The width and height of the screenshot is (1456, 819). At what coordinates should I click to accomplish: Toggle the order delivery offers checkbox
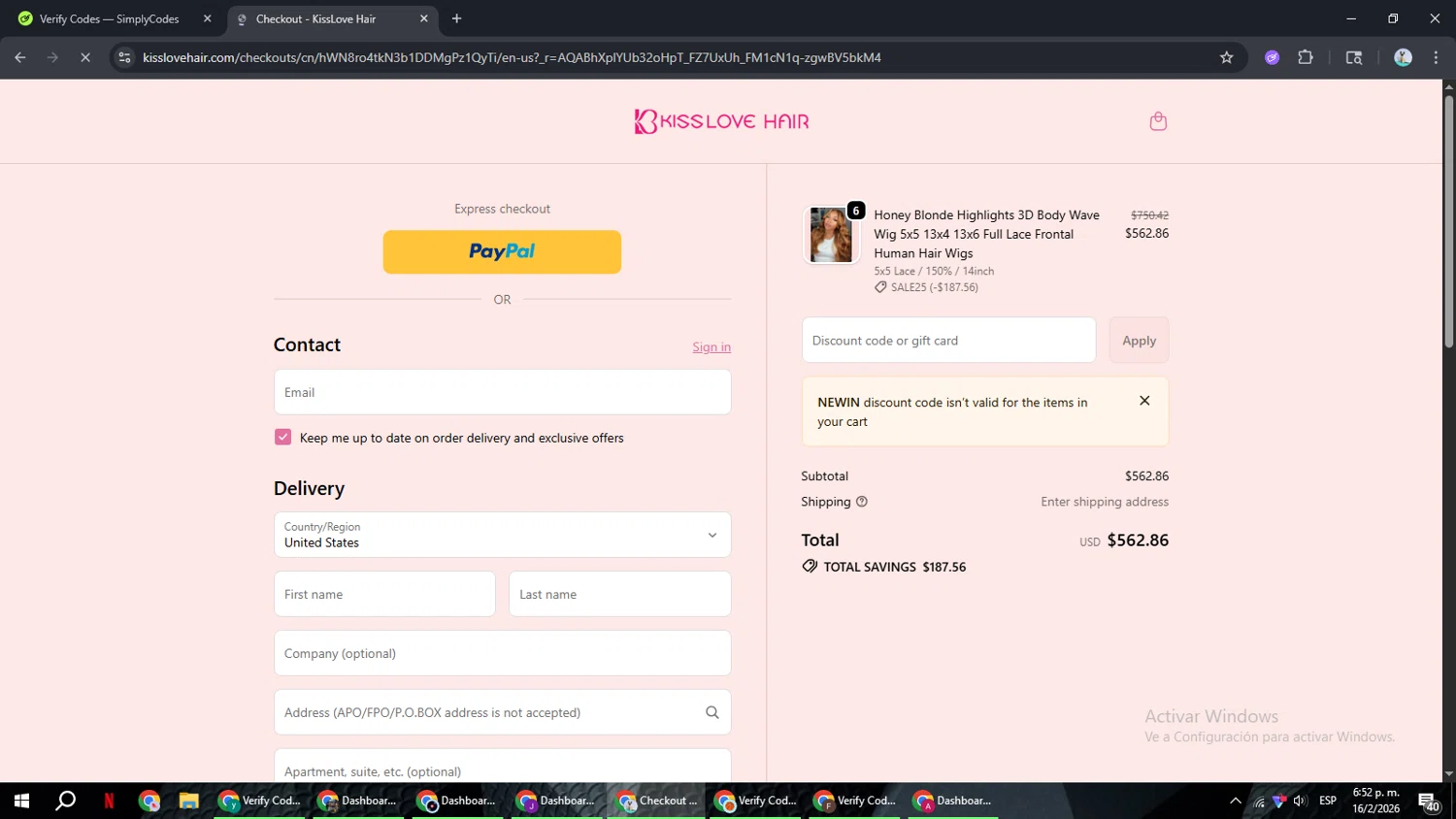click(x=282, y=438)
